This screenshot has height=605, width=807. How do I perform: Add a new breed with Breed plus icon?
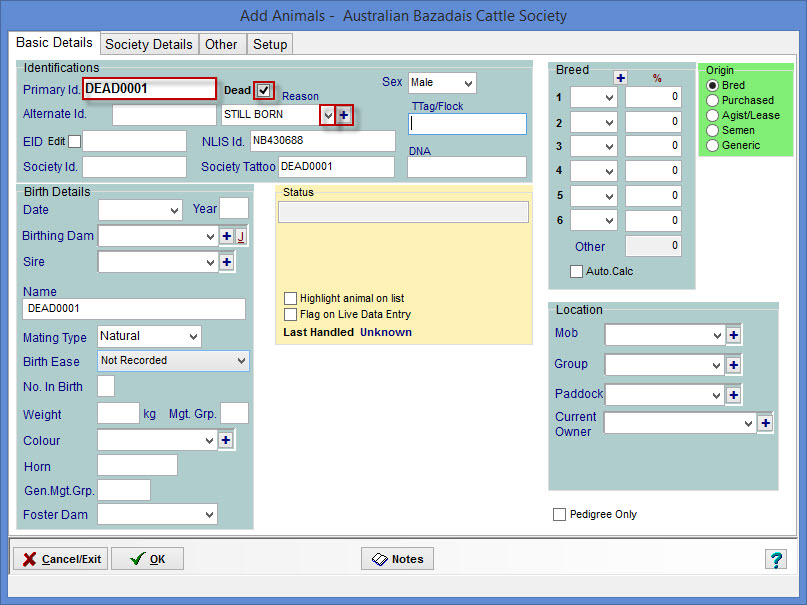click(x=621, y=78)
